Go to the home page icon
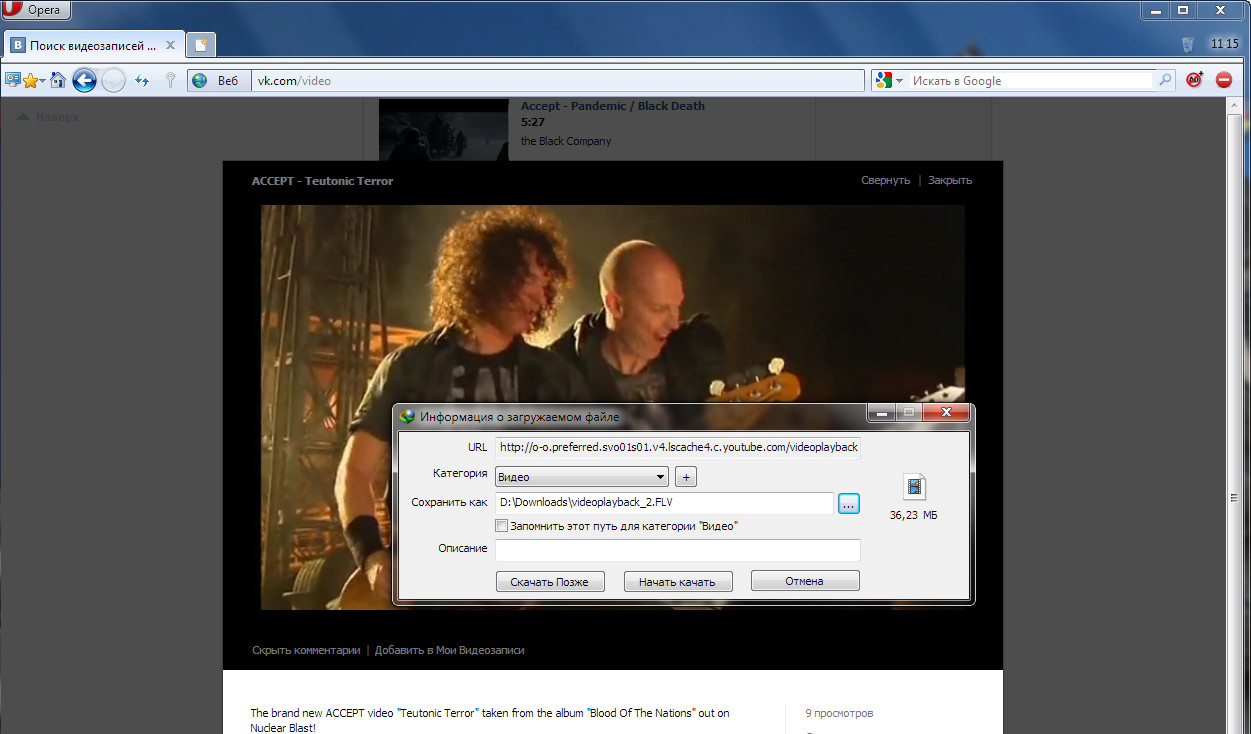Image resolution: width=1251 pixels, height=734 pixels. [x=57, y=81]
